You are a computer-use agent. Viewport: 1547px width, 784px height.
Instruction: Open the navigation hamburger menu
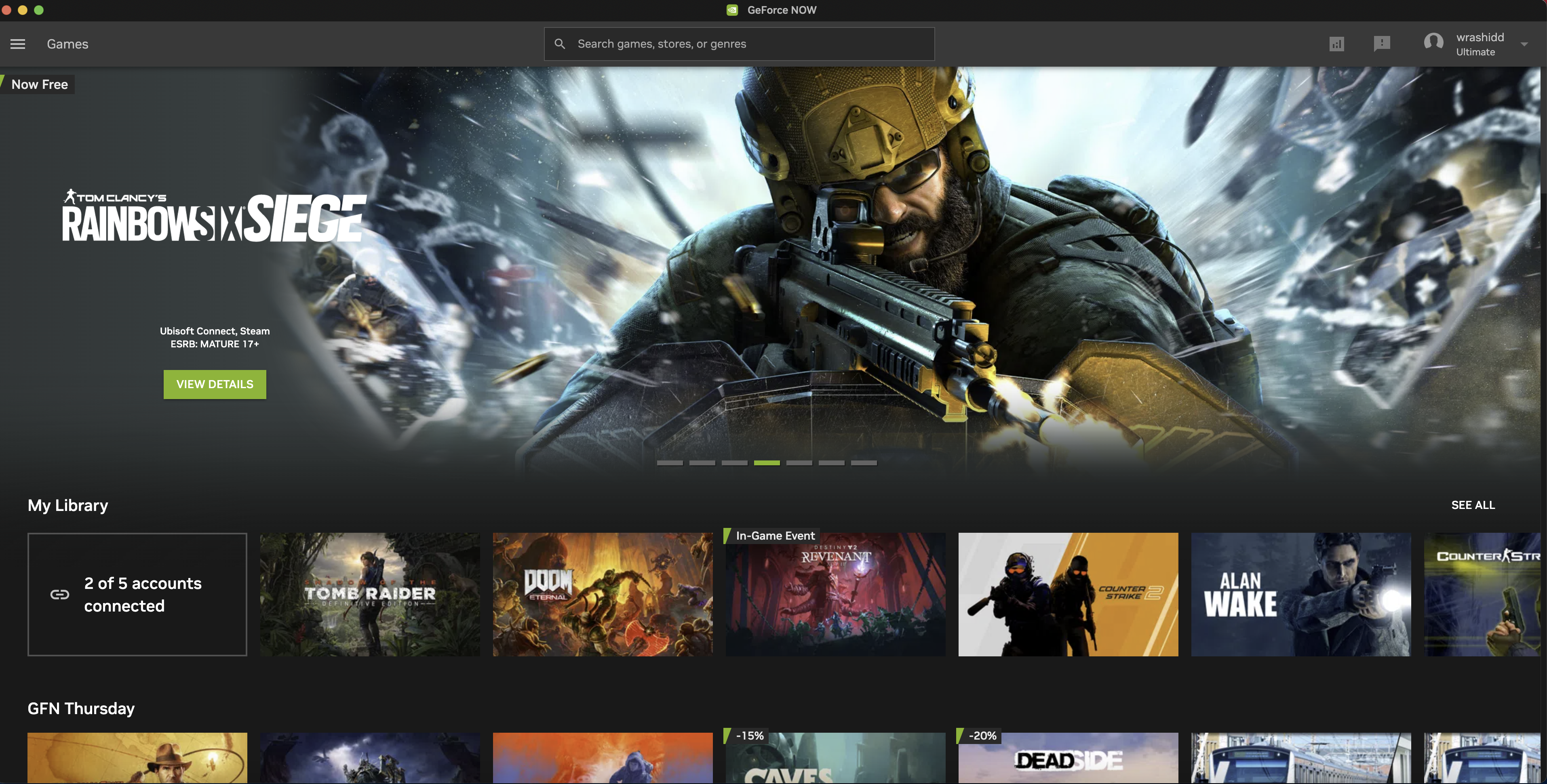coord(17,44)
